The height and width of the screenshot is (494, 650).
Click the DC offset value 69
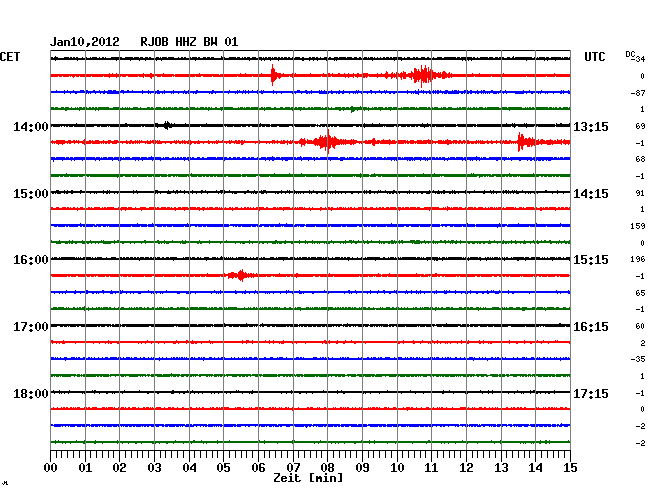(640, 126)
